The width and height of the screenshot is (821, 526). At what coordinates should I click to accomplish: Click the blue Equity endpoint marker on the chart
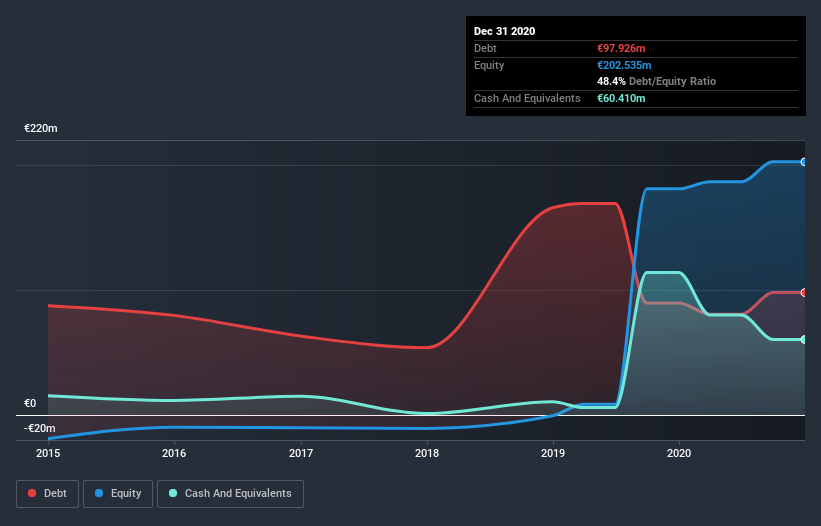[x=804, y=162]
